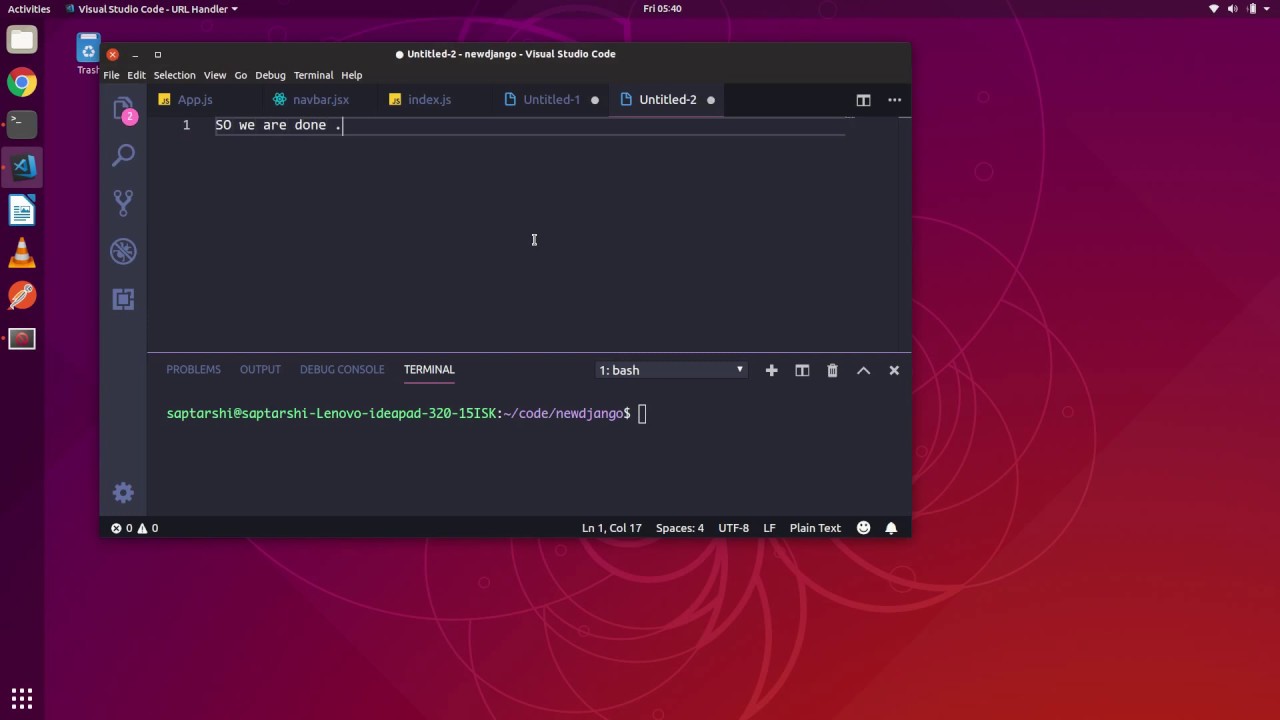Click Activities in the top bar
Screen dimensions: 1280x720
tap(29, 9)
